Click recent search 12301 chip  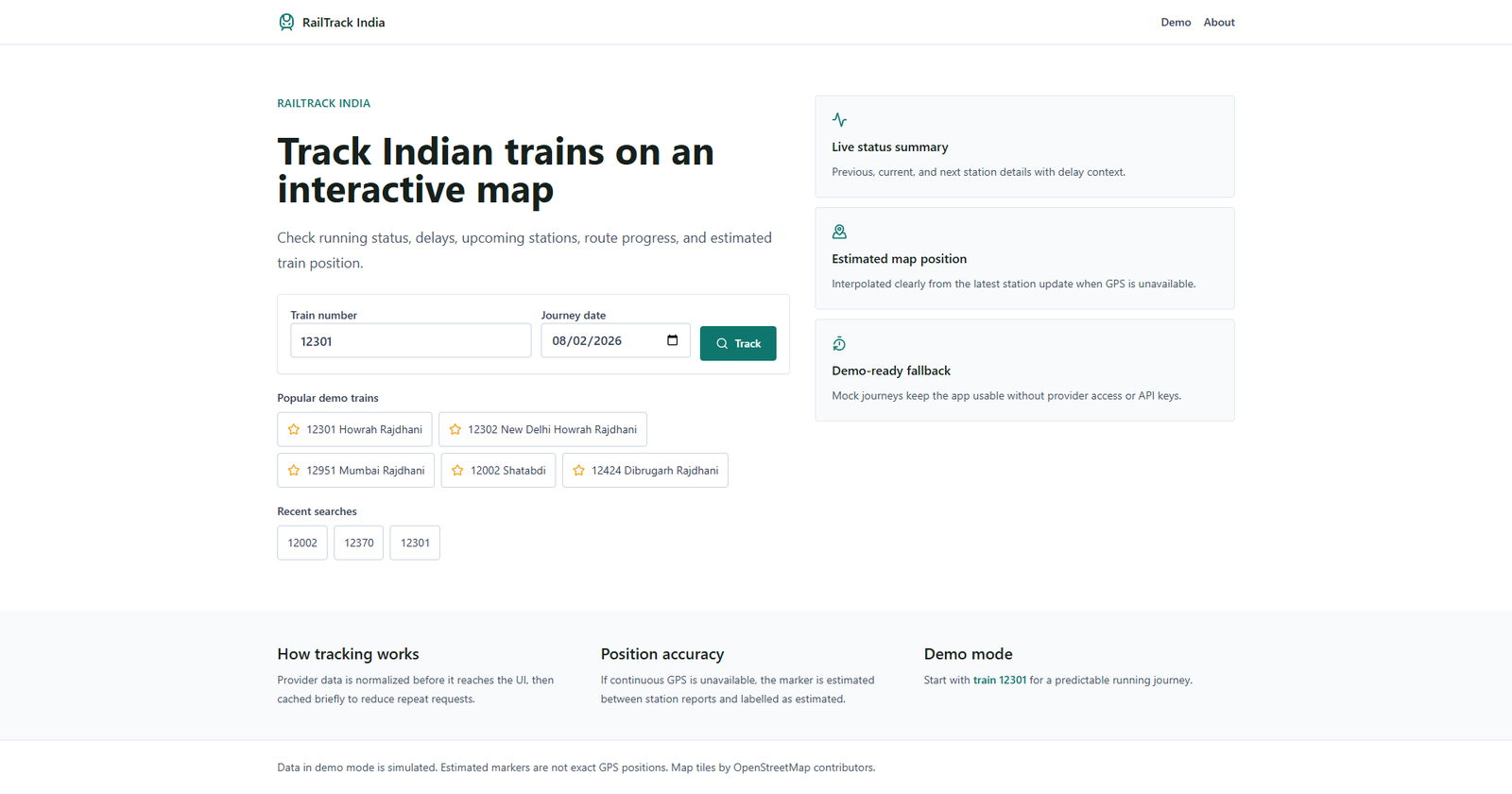click(415, 543)
